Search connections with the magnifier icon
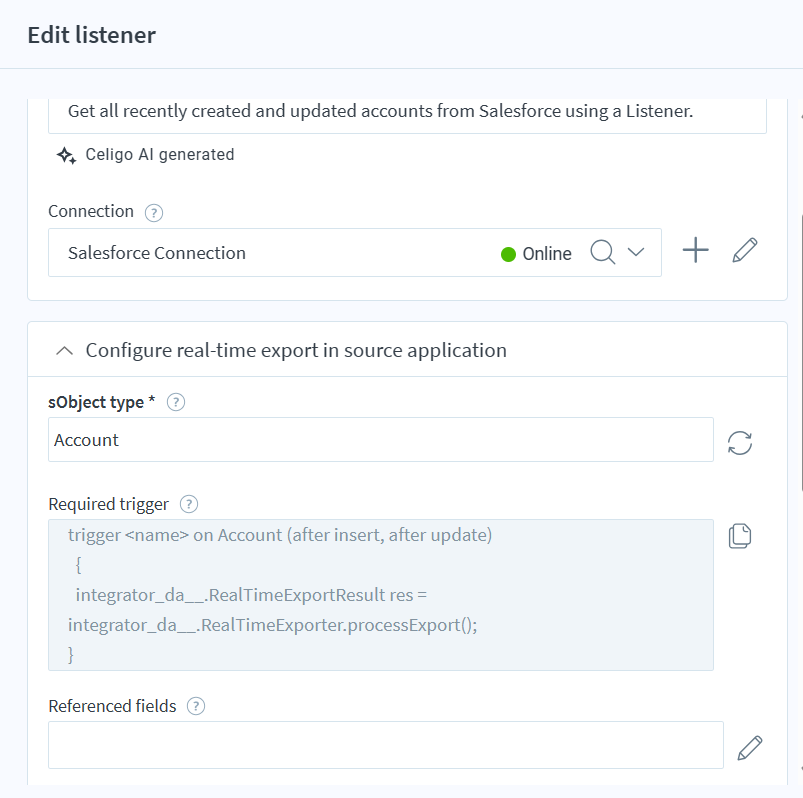This screenshot has width=803, height=798. [x=602, y=253]
